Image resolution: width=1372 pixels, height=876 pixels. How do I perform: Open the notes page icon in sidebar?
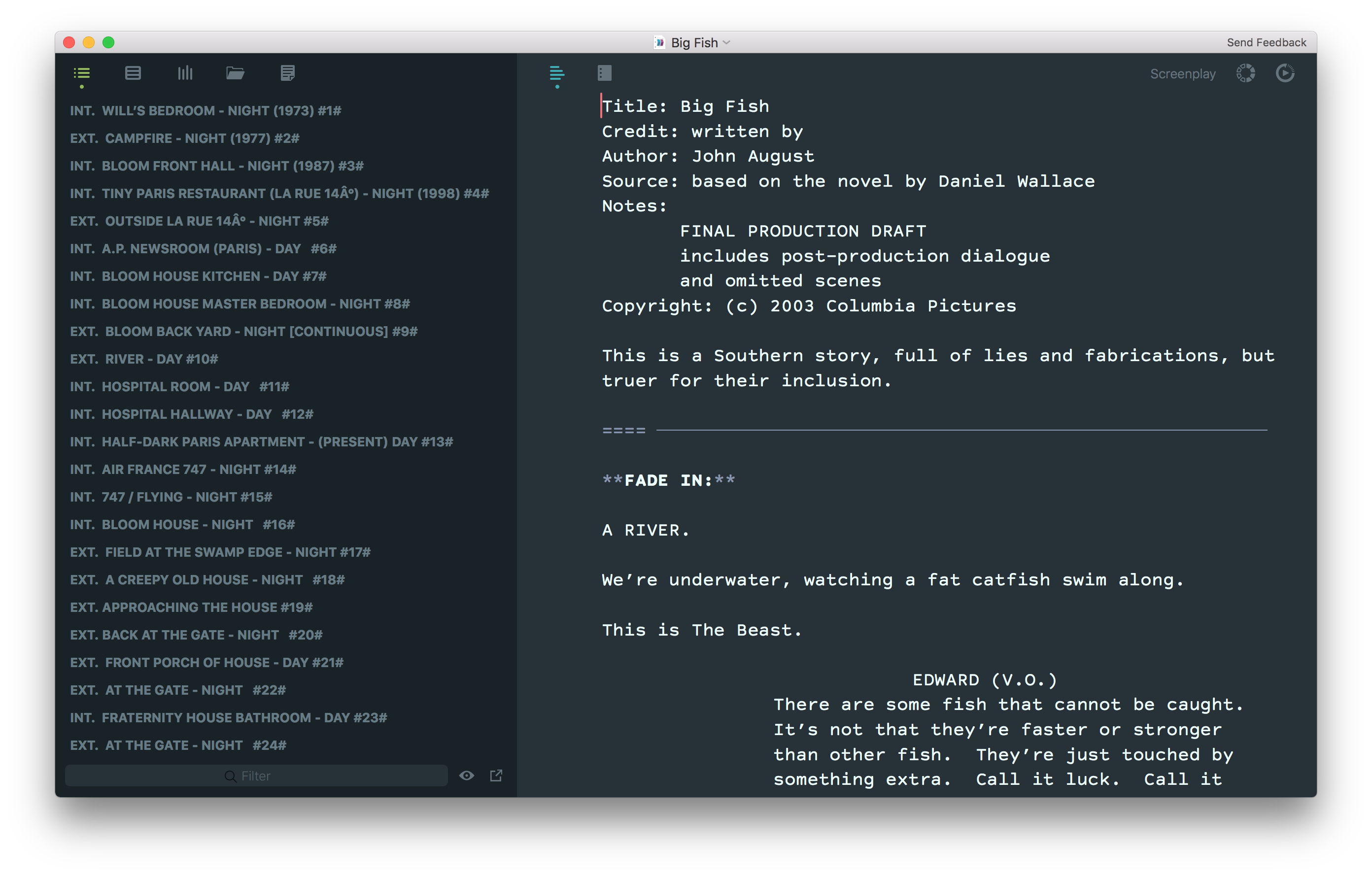pos(287,73)
